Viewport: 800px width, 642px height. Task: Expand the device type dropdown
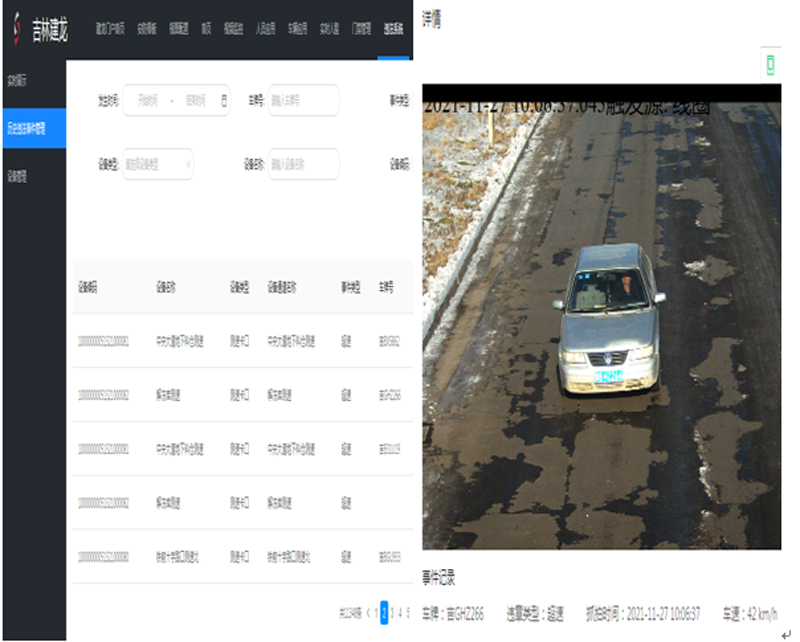click(x=158, y=164)
